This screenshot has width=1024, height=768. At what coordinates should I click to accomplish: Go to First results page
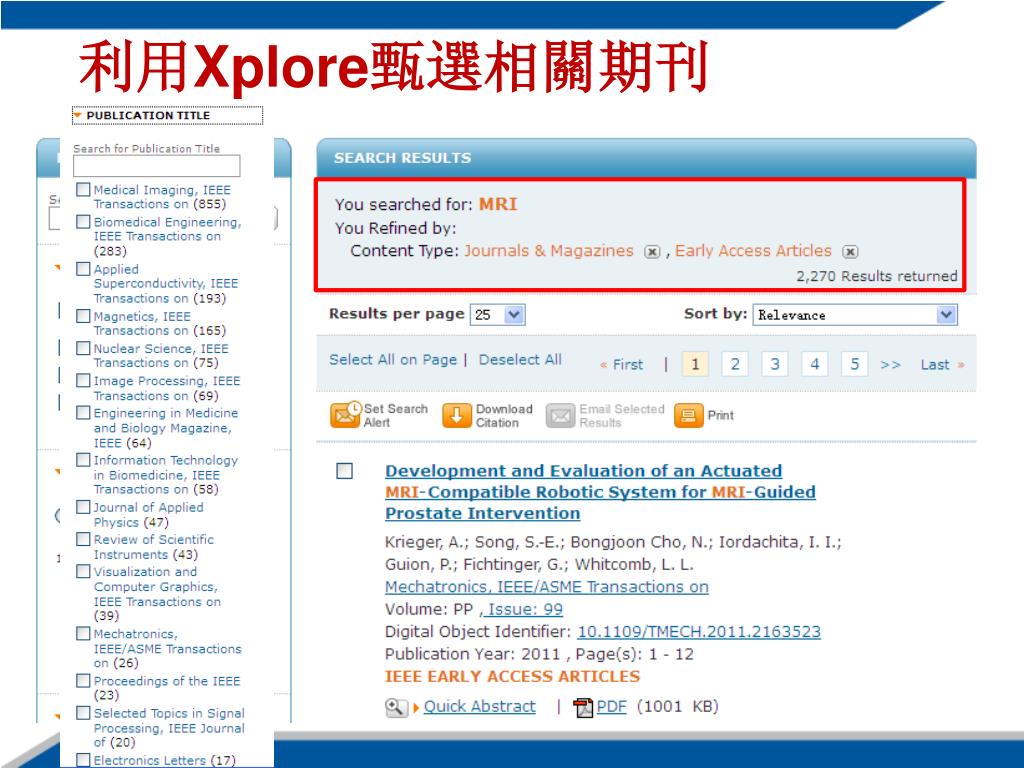point(622,364)
